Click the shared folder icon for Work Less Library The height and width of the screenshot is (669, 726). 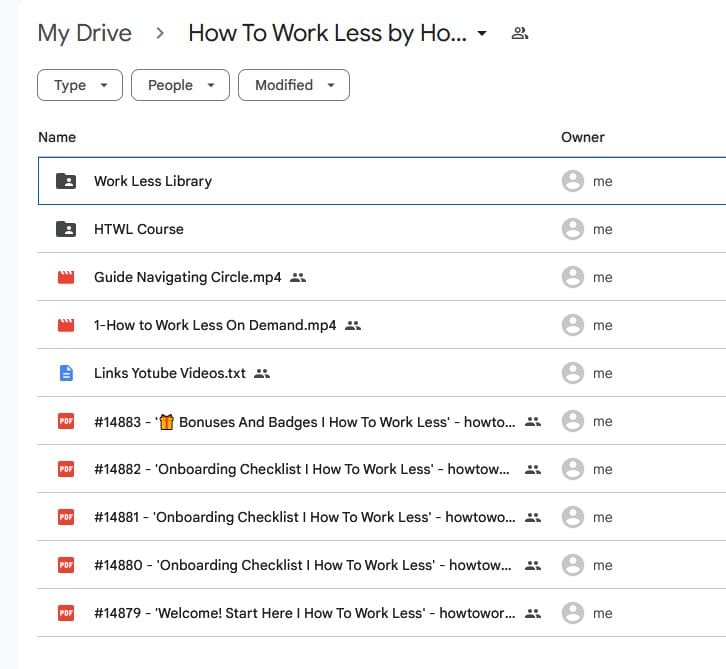[x=66, y=181]
